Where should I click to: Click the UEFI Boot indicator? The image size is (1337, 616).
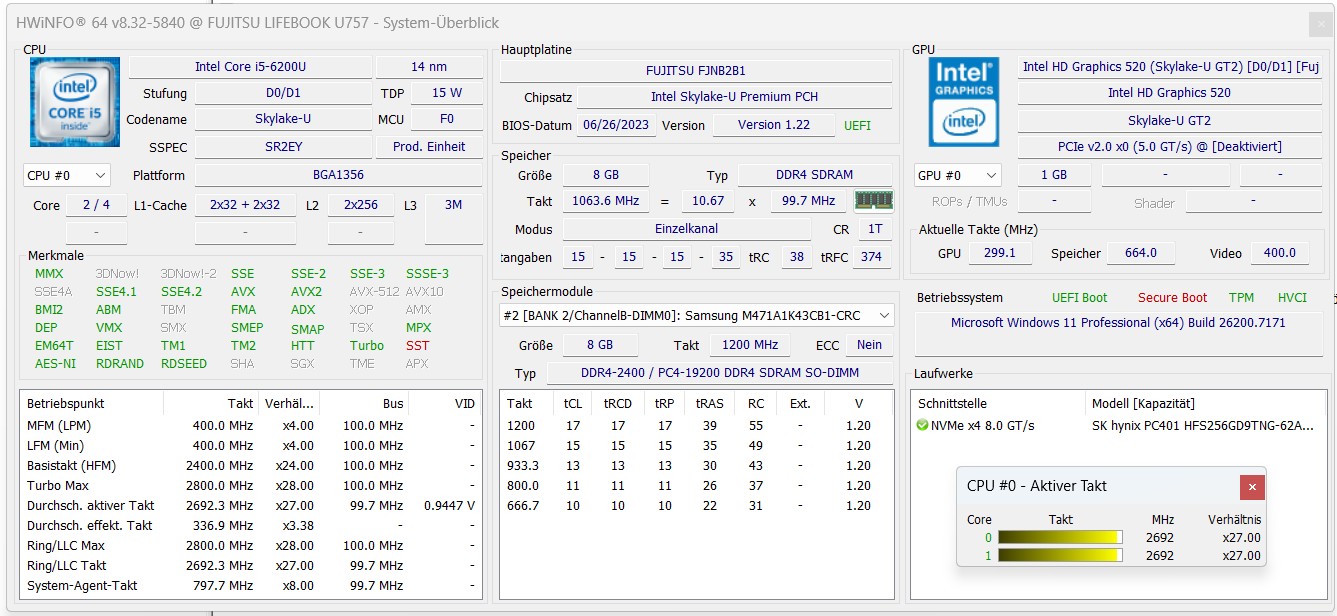pos(1079,298)
